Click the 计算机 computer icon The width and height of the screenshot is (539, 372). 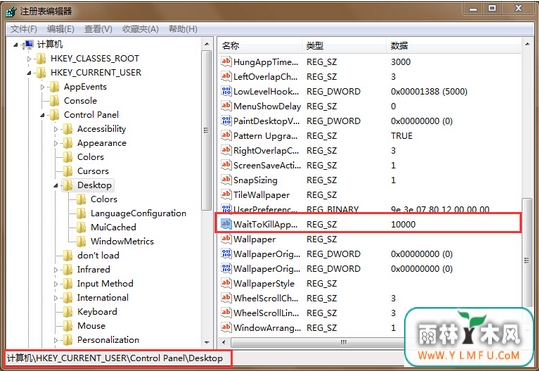pyautogui.click(x=28, y=44)
